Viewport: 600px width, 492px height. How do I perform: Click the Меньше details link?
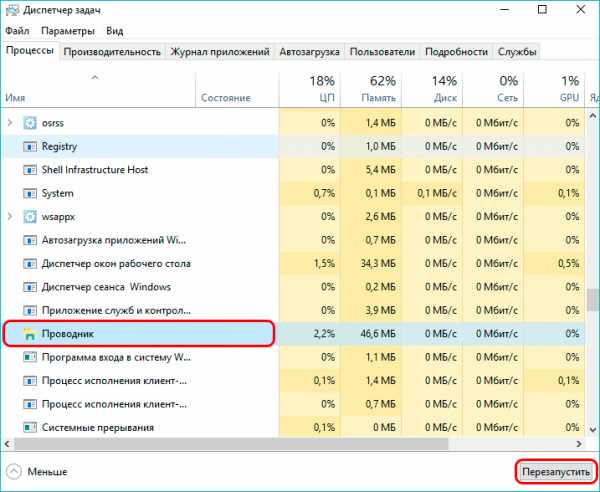point(47,472)
